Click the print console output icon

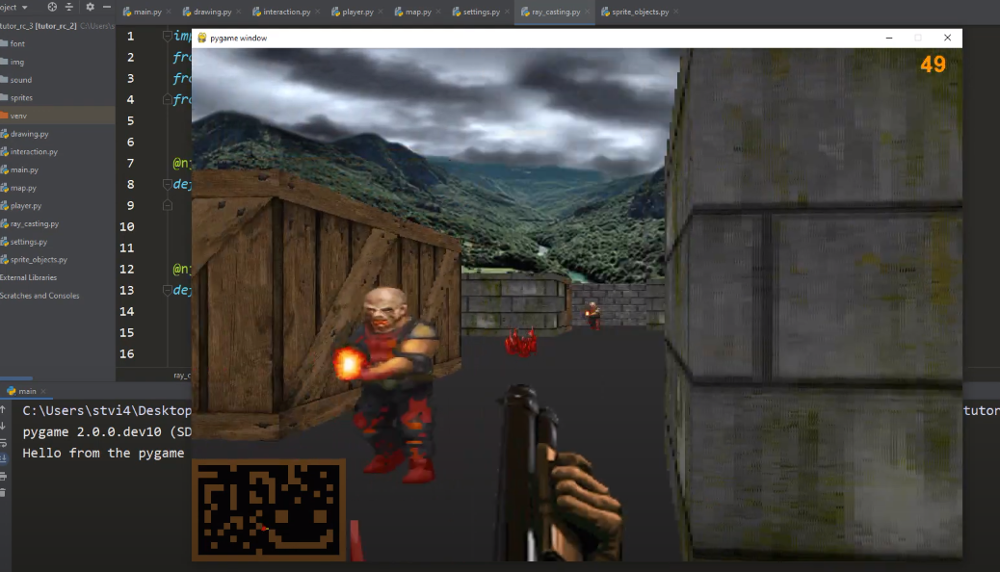(4, 476)
